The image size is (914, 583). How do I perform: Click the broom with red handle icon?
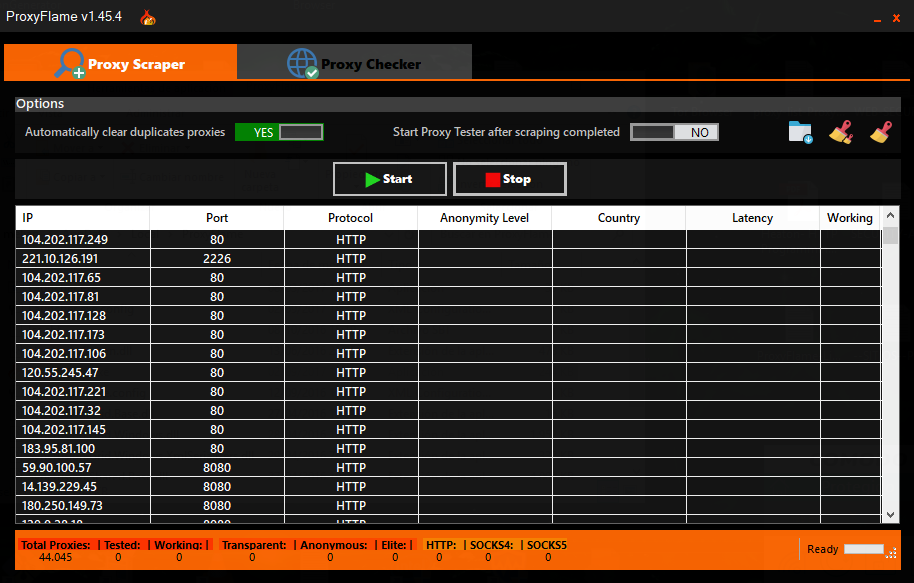(841, 132)
